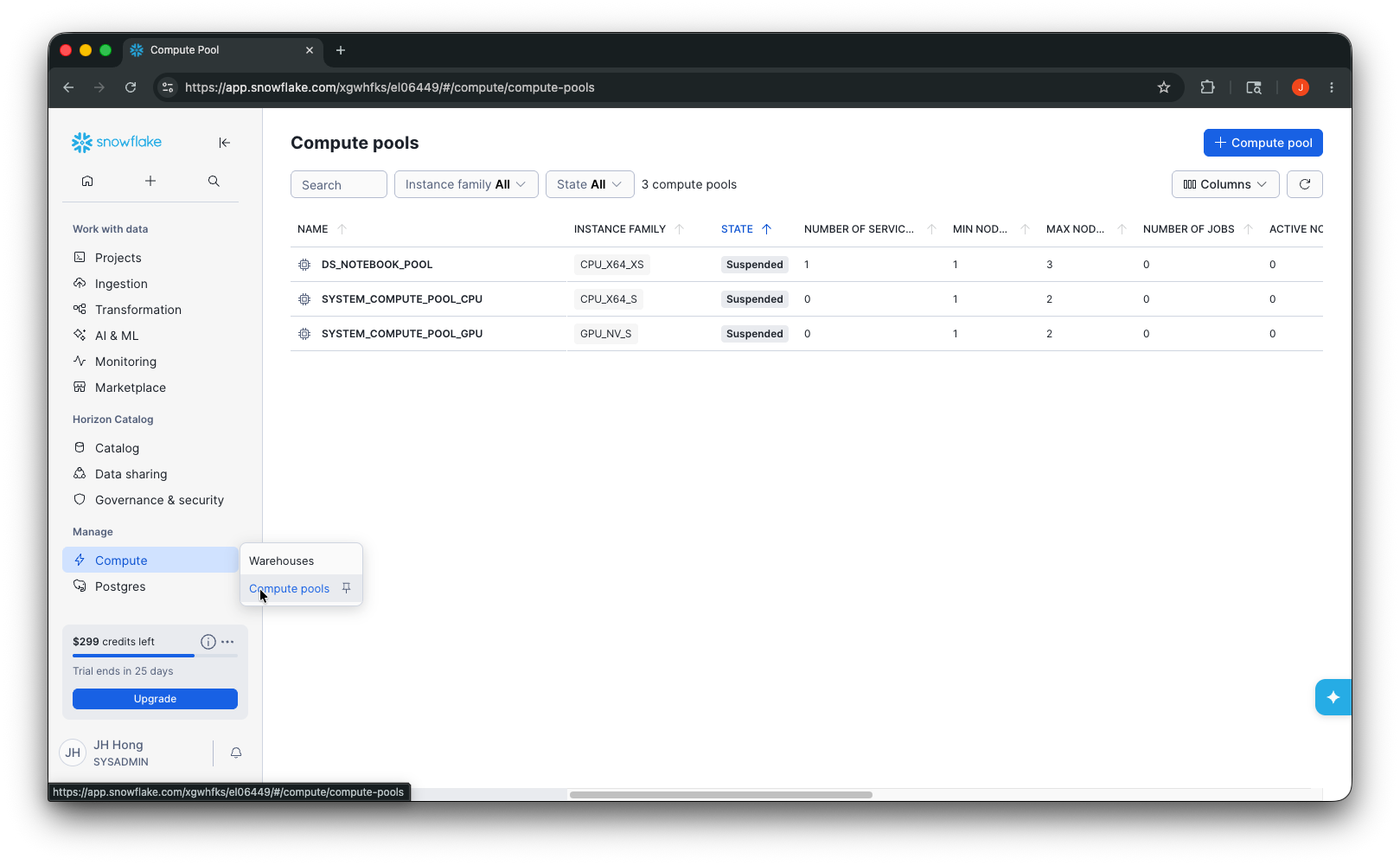Viewport: 1400px width, 865px height.
Task: Open the sidebar search magnifier icon
Action: click(x=214, y=181)
